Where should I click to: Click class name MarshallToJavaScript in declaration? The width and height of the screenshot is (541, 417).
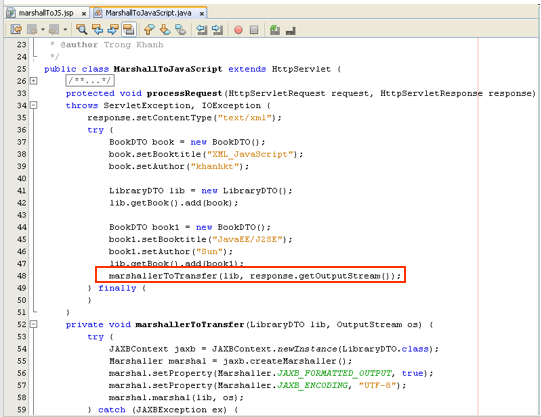tap(168, 69)
